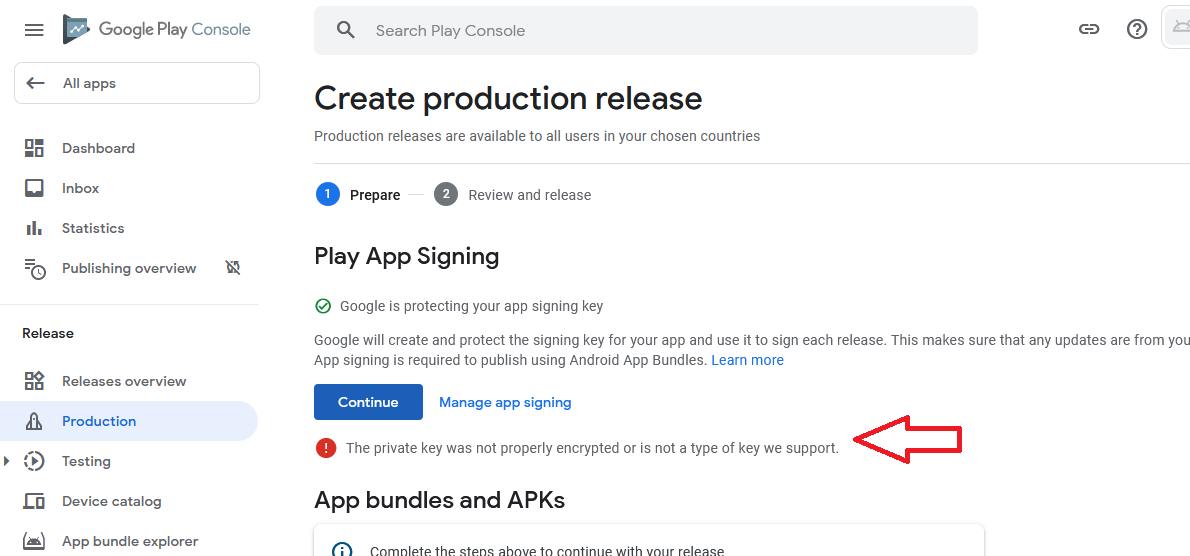Viewport: 1190px width, 556px height.
Task: Open Releases overview
Action: (124, 381)
